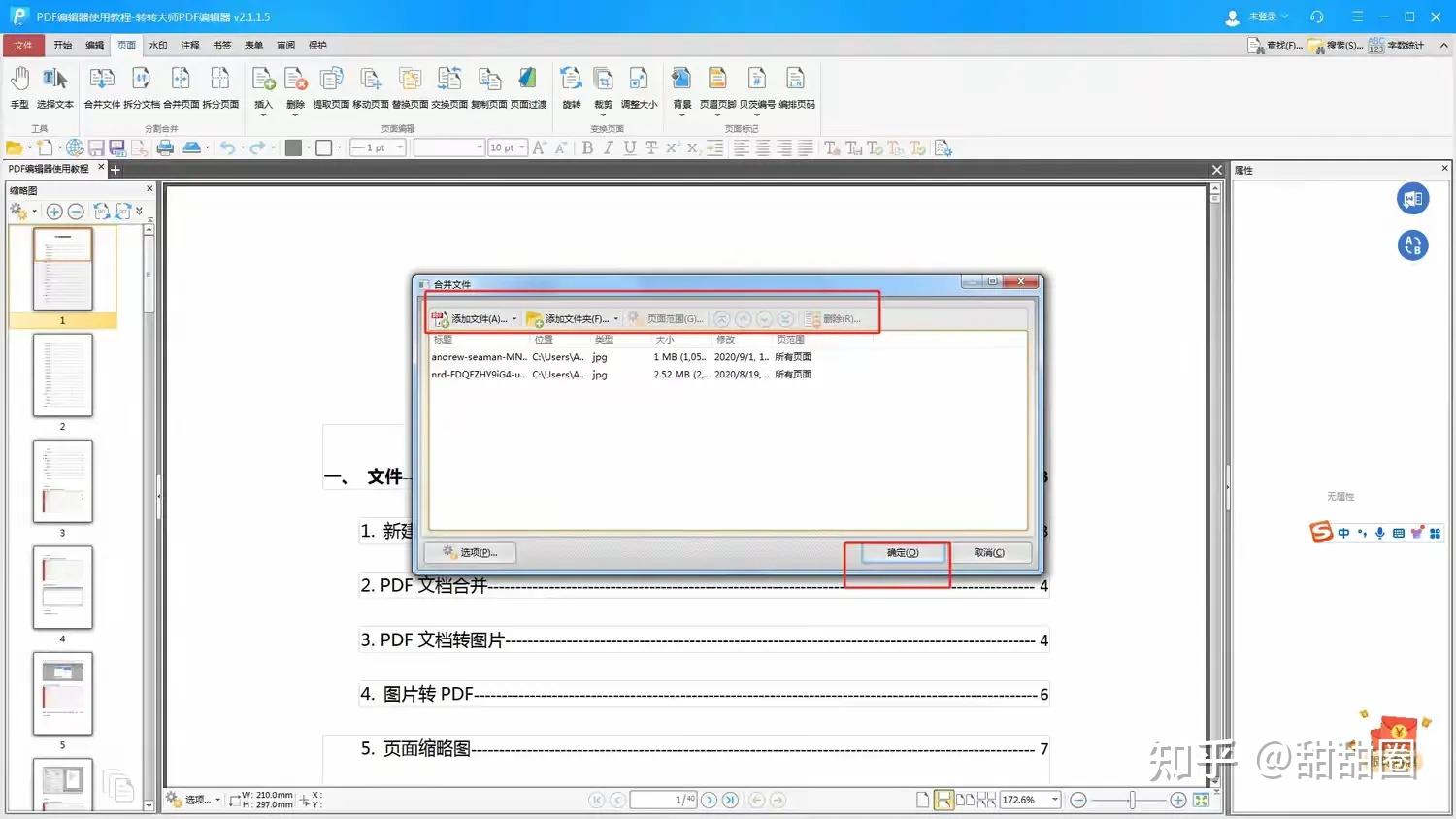The height and width of the screenshot is (819, 1456).
Task: Open 添加文件夹(F) dropdown arrow in dialog
Action: click(615, 319)
